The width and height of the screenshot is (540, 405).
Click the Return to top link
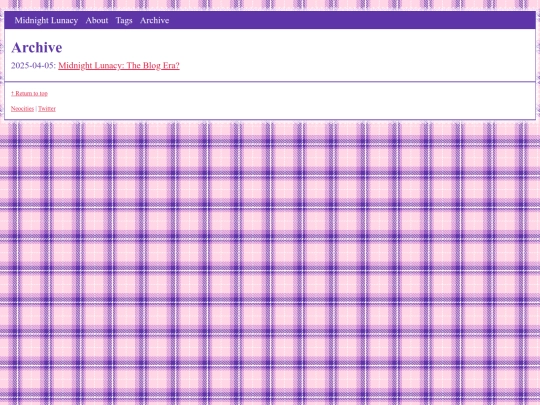tap(29, 93)
